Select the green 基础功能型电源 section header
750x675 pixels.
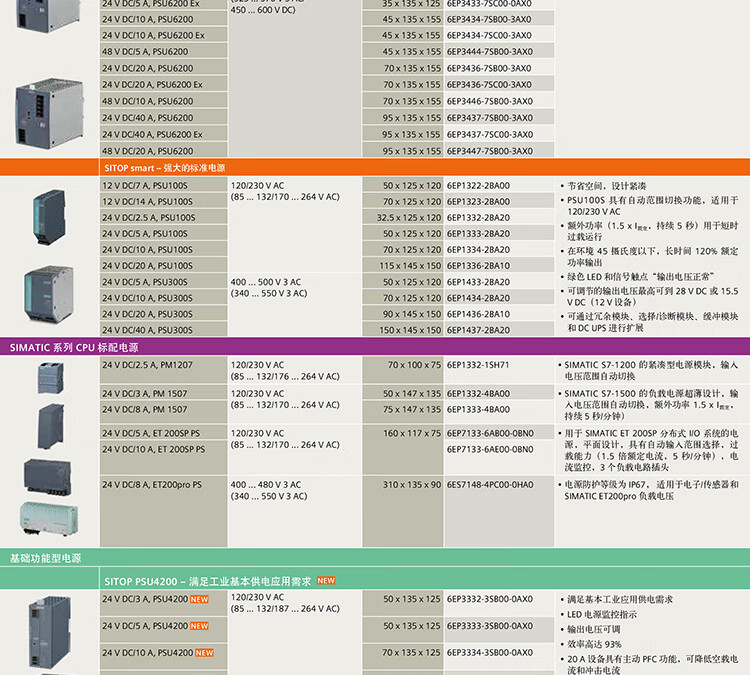[x=375, y=558]
